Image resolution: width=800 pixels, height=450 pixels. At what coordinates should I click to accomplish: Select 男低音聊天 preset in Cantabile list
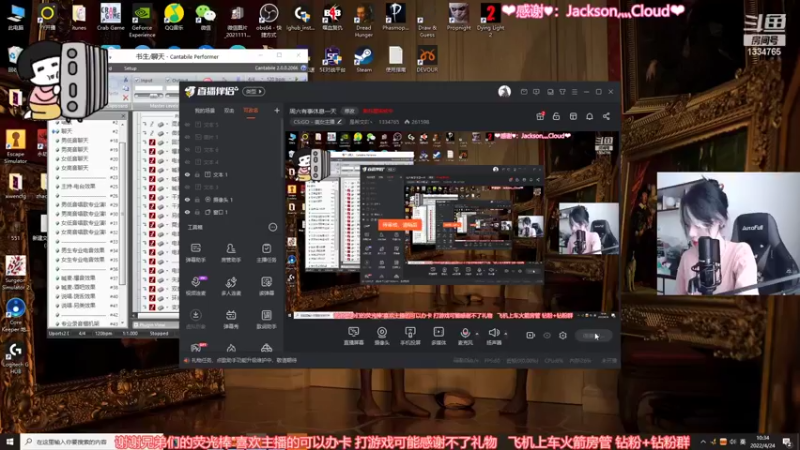tap(74, 140)
